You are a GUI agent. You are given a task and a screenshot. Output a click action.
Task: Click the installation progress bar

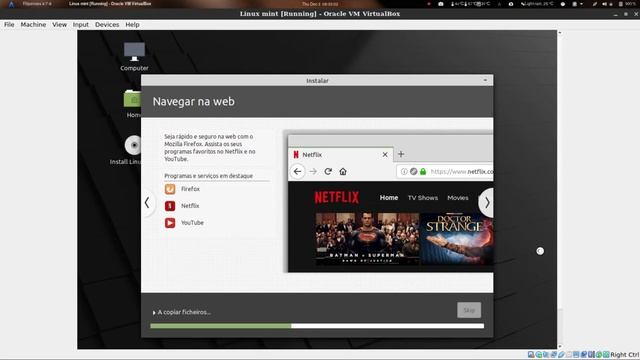317,326
